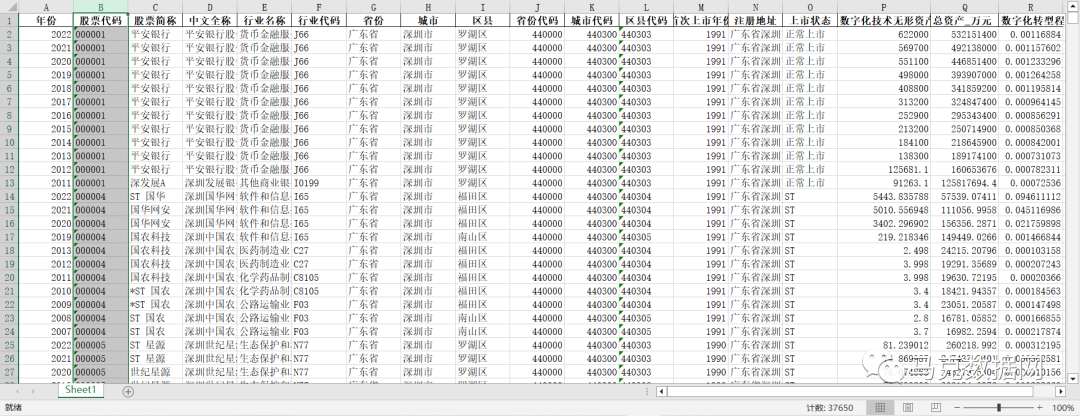Click the 上市状态 header cell

(809, 20)
